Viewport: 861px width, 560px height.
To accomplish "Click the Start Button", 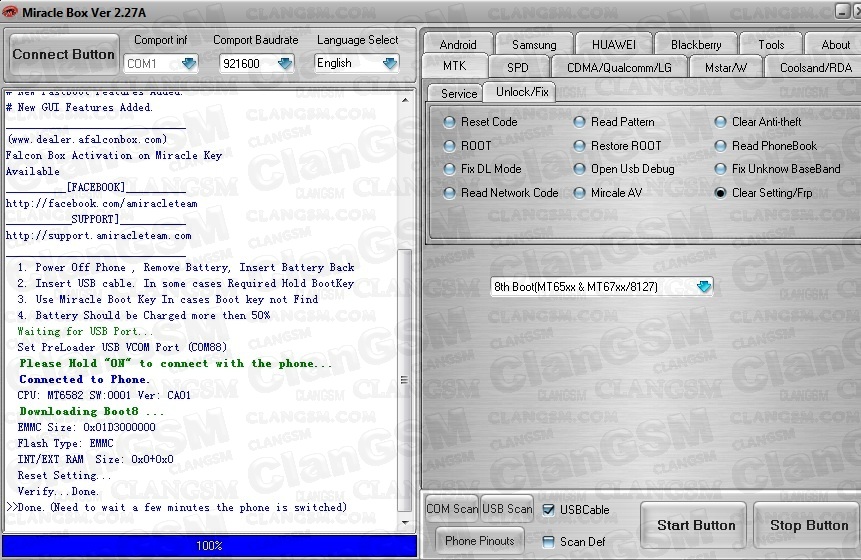I will [696, 525].
